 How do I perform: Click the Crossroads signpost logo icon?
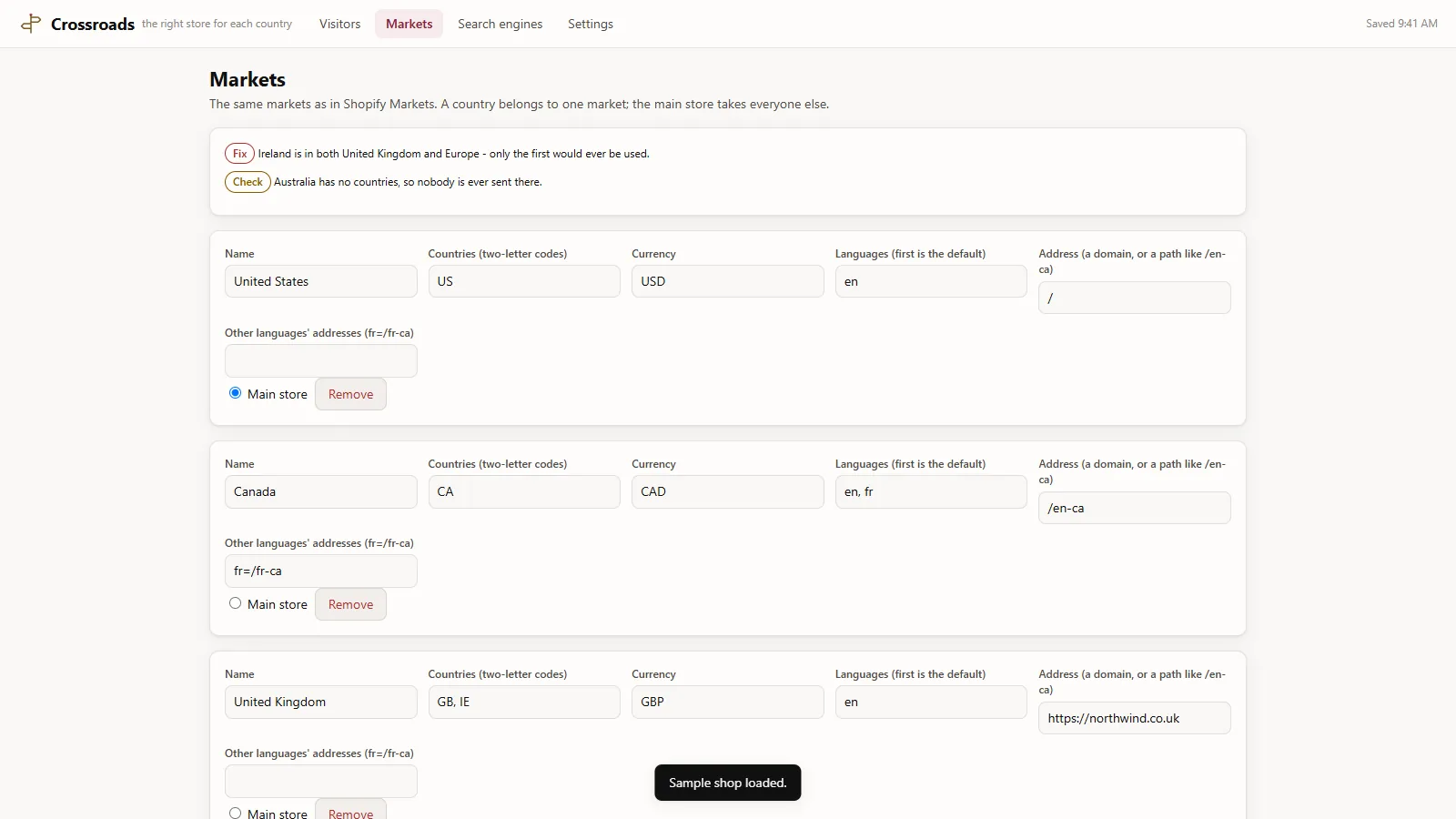pyautogui.click(x=31, y=24)
